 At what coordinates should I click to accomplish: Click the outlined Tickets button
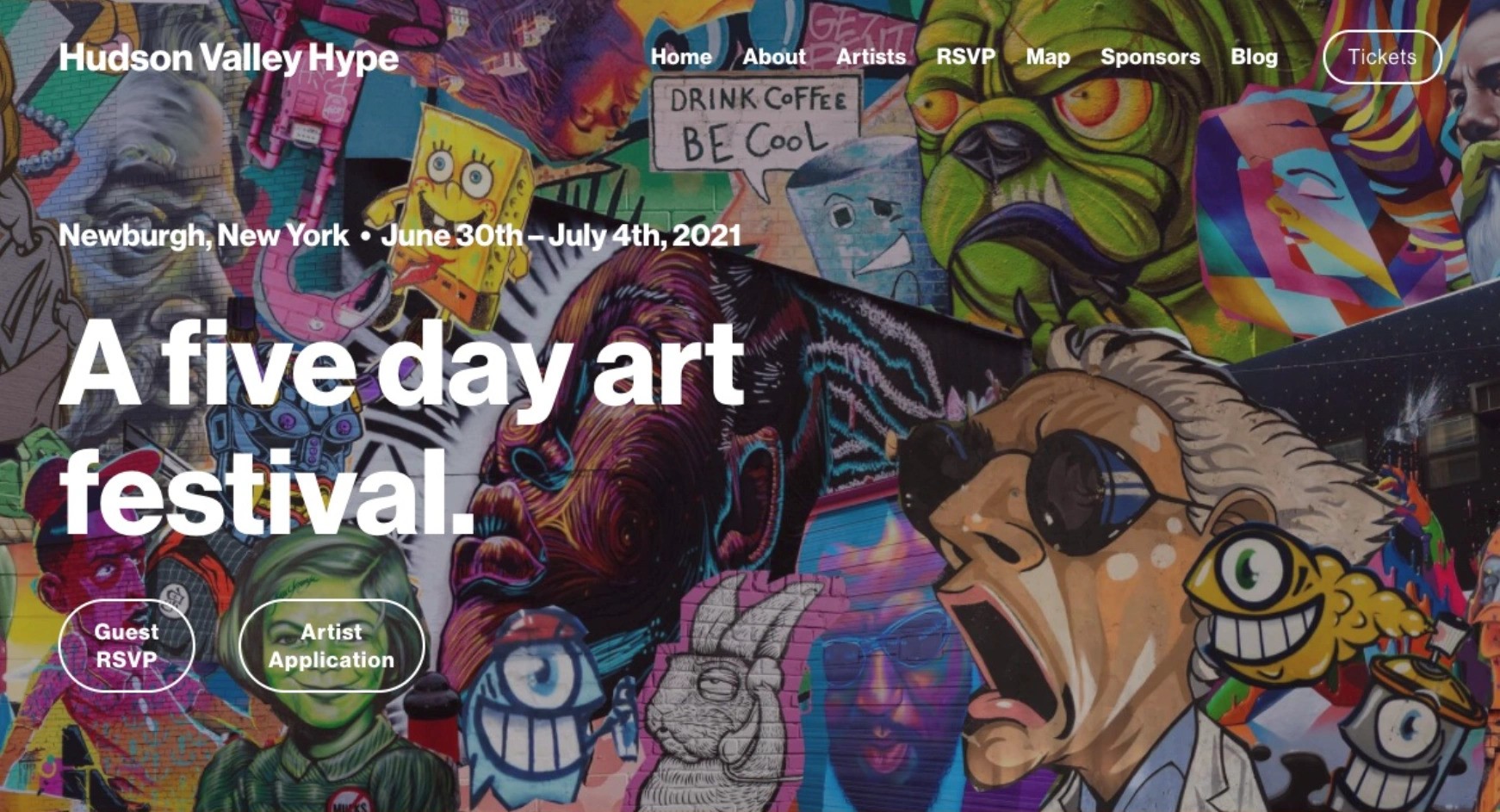1382,57
